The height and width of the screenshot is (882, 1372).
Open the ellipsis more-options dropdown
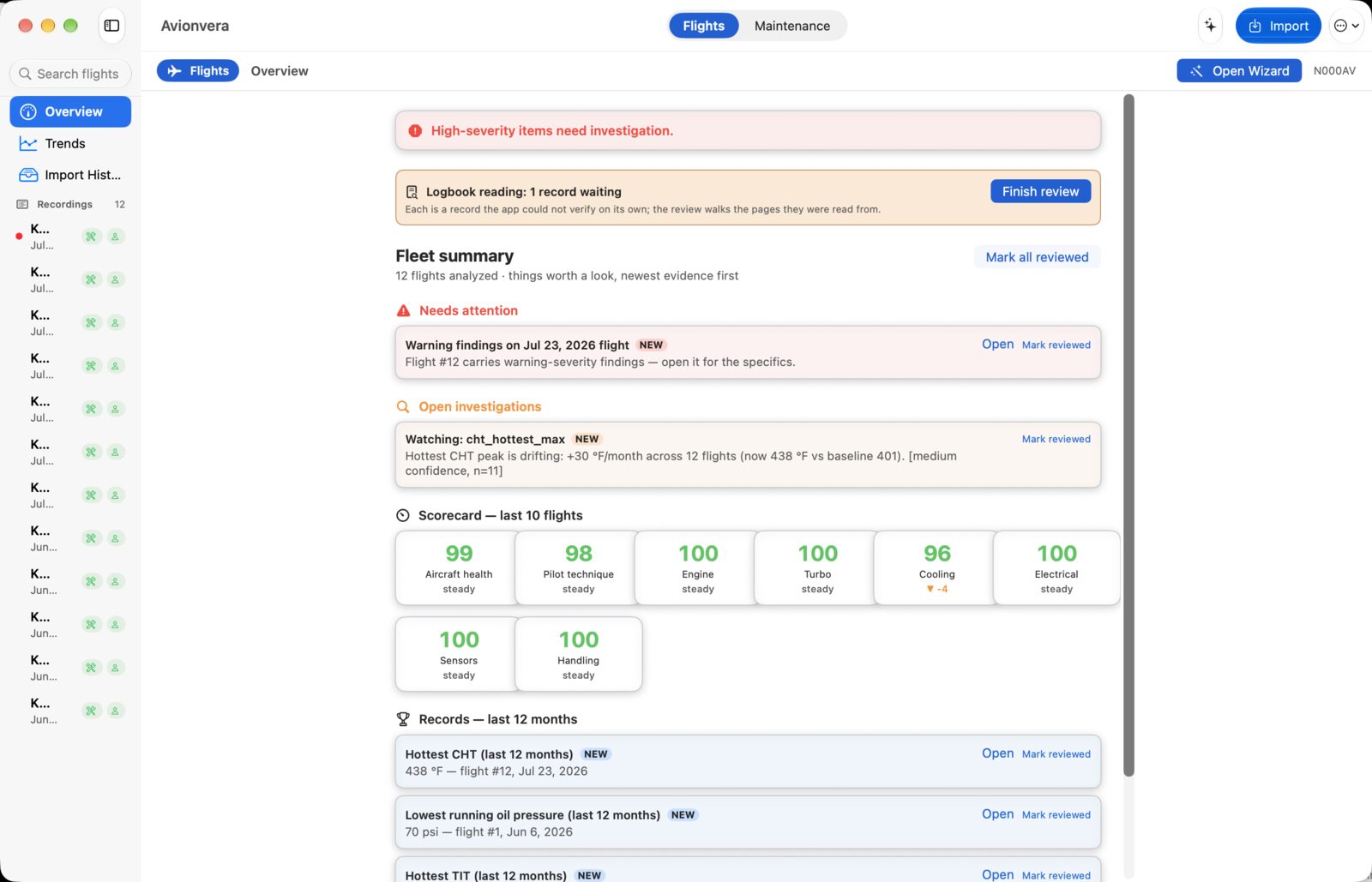click(x=1346, y=26)
